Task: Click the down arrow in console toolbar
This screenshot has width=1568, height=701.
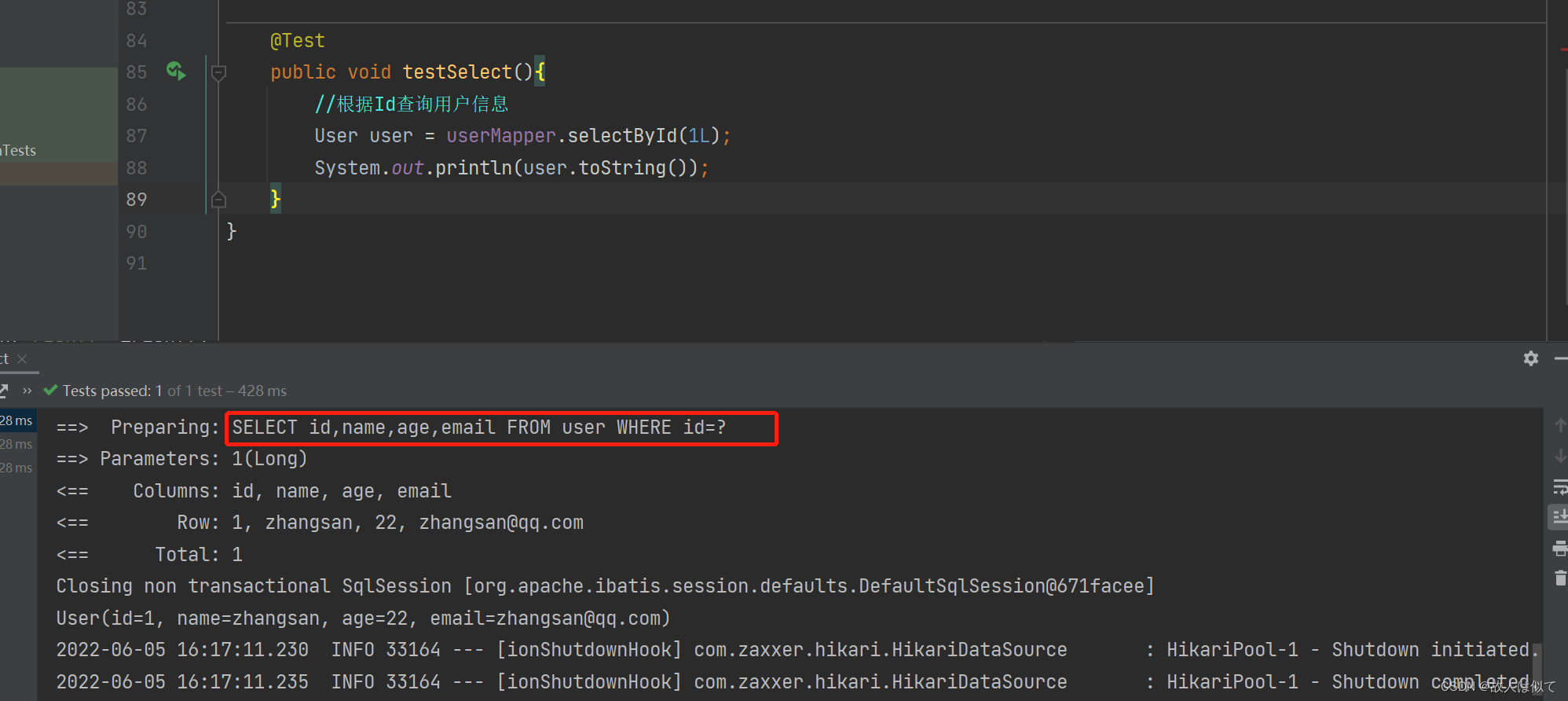Action: [x=1560, y=456]
